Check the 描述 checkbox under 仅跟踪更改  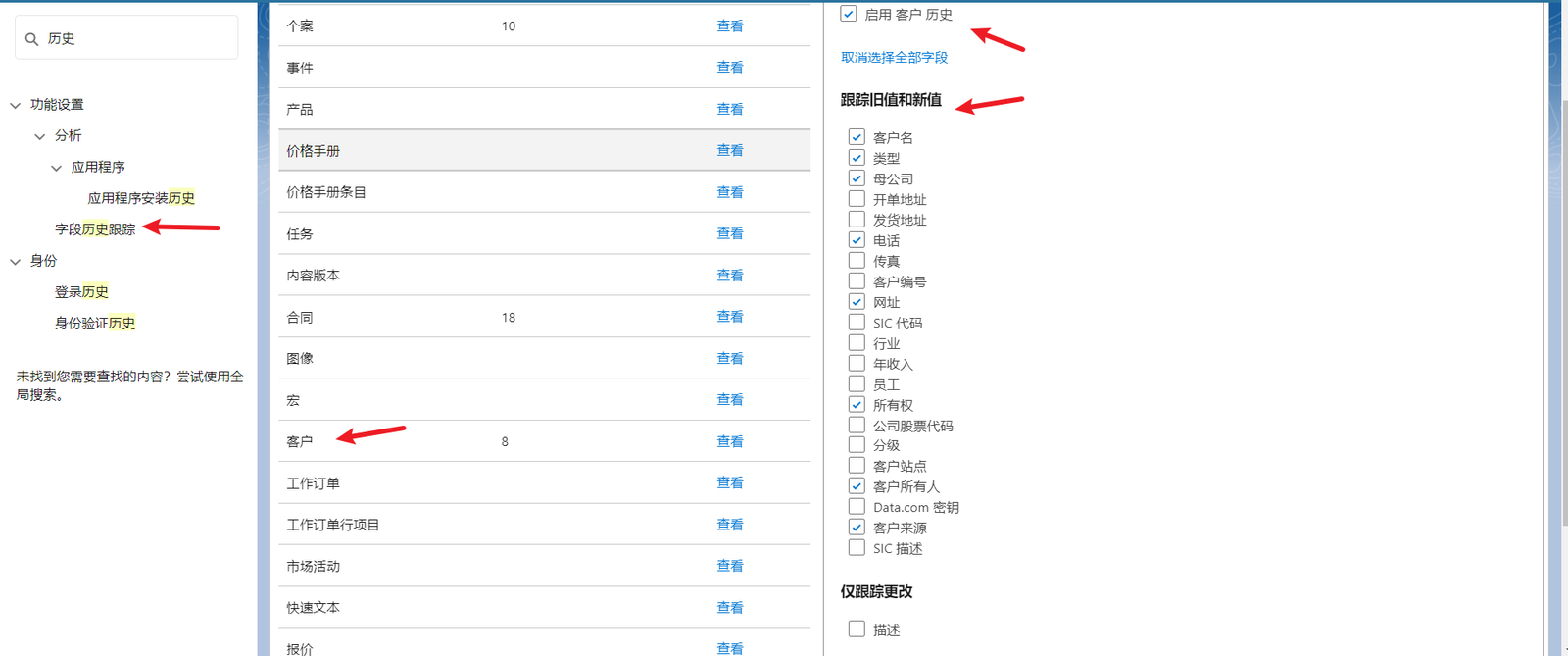(857, 630)
